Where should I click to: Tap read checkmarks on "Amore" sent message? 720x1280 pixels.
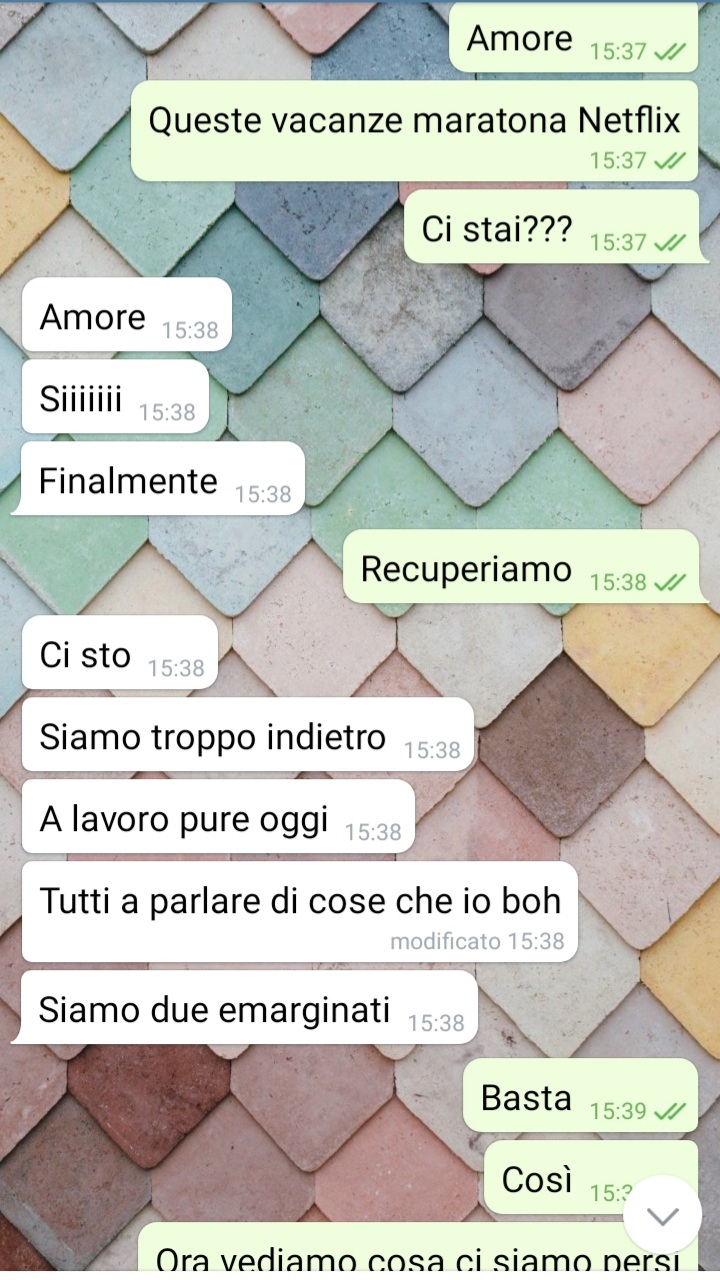click(x=669, y=52)
